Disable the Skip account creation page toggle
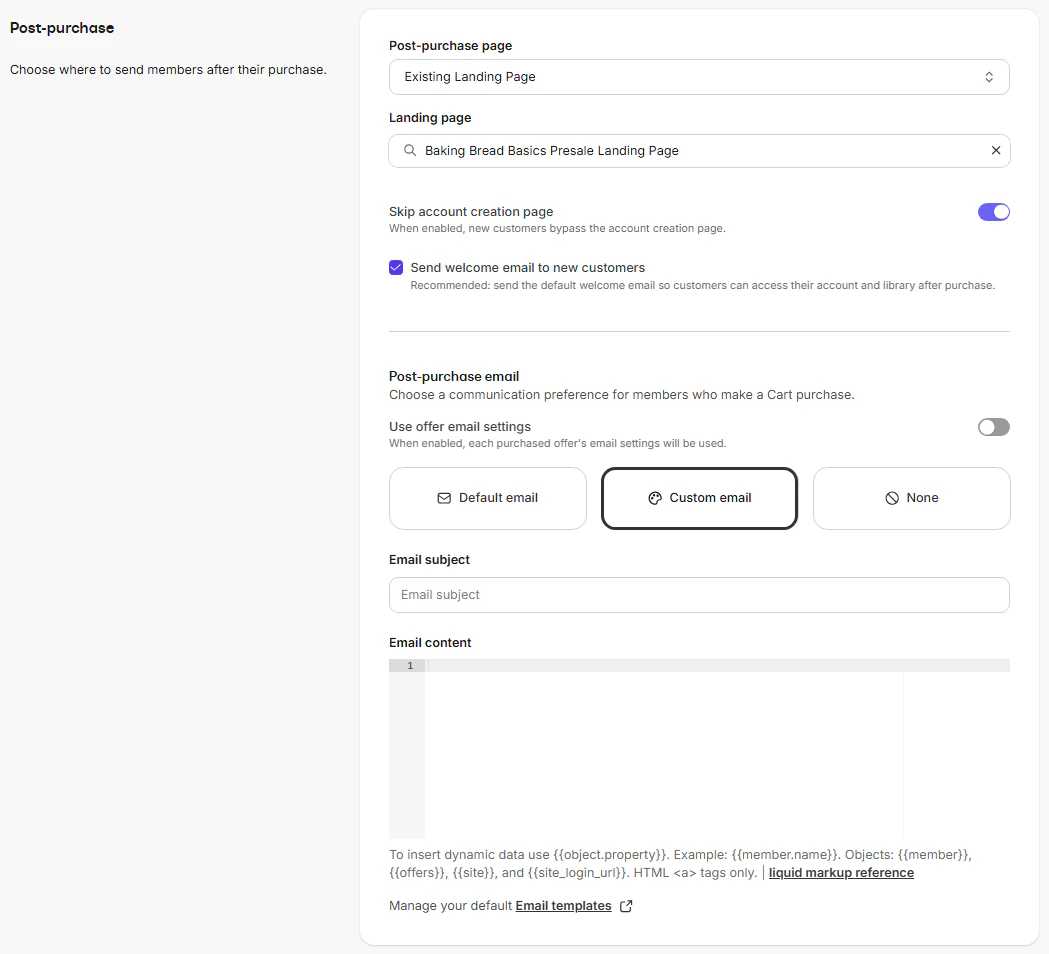The width and height of the screenshot is (1049, 954). tap(993, 211)
